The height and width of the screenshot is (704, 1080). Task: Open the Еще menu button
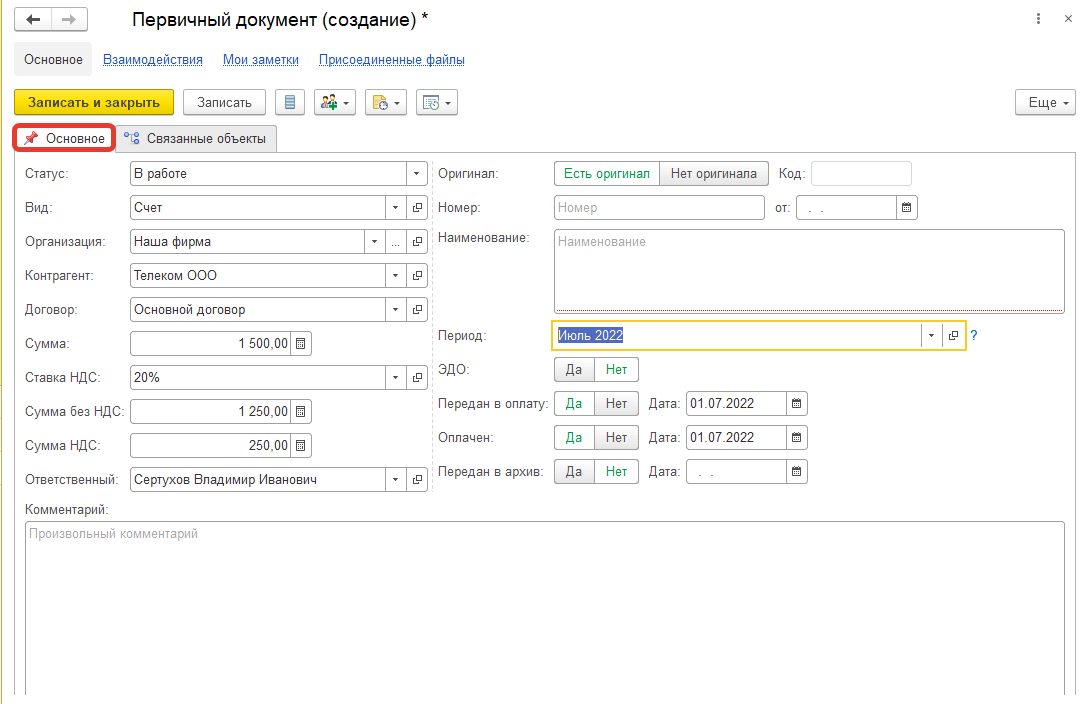(1044, 103)
